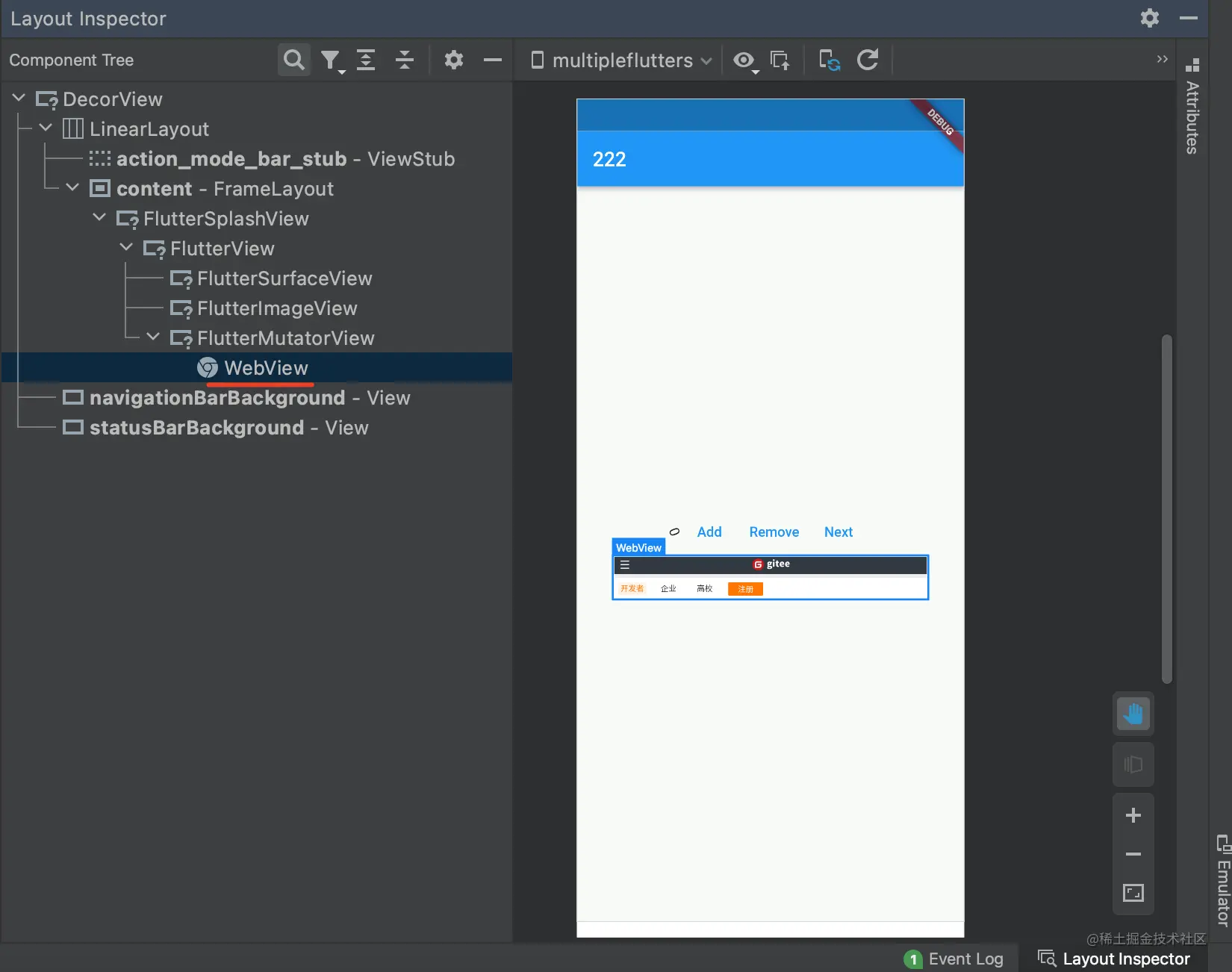
Task: Click the Load Overlay icon
Action: point(780,60)
